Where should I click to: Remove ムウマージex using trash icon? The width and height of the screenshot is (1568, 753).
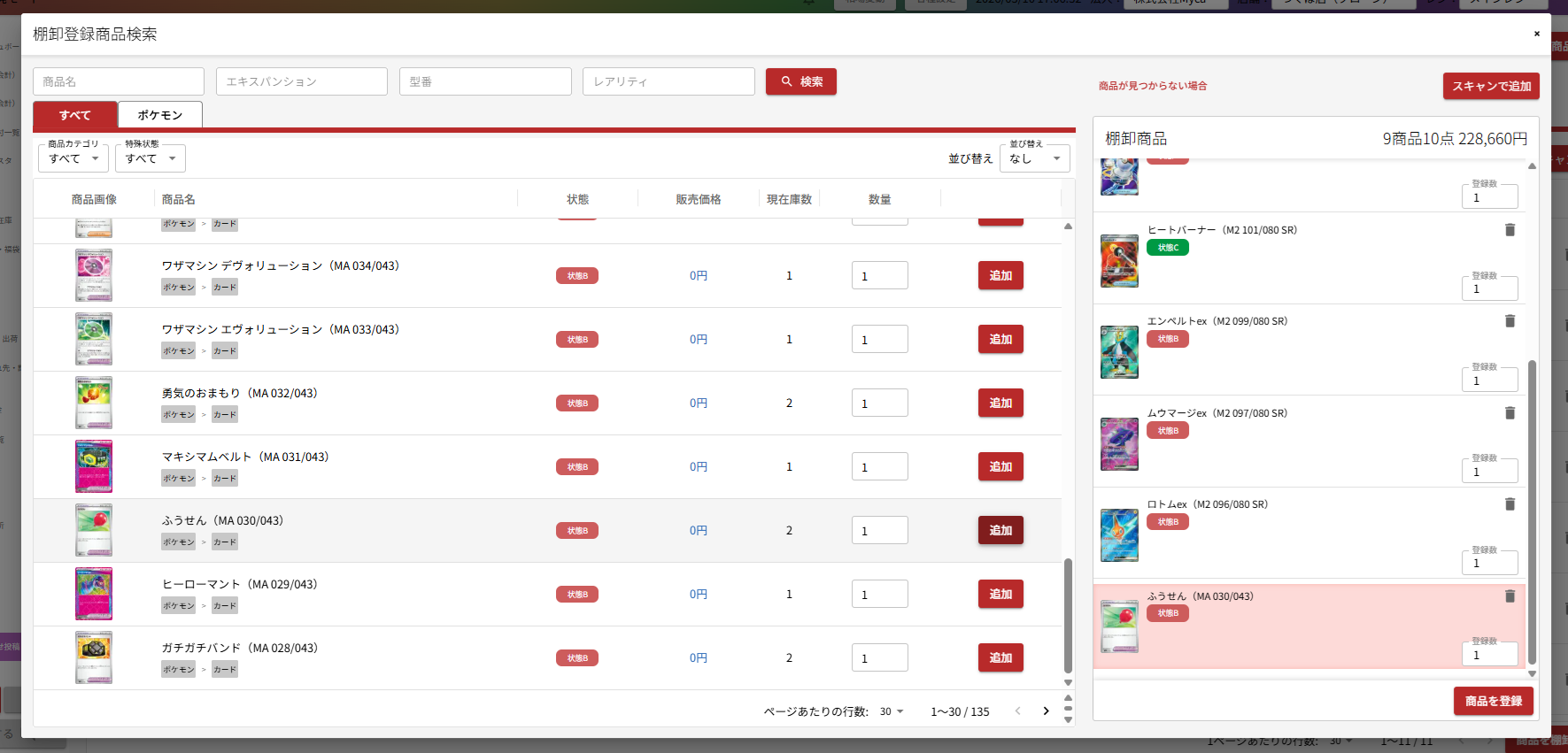coord(1510,413)
